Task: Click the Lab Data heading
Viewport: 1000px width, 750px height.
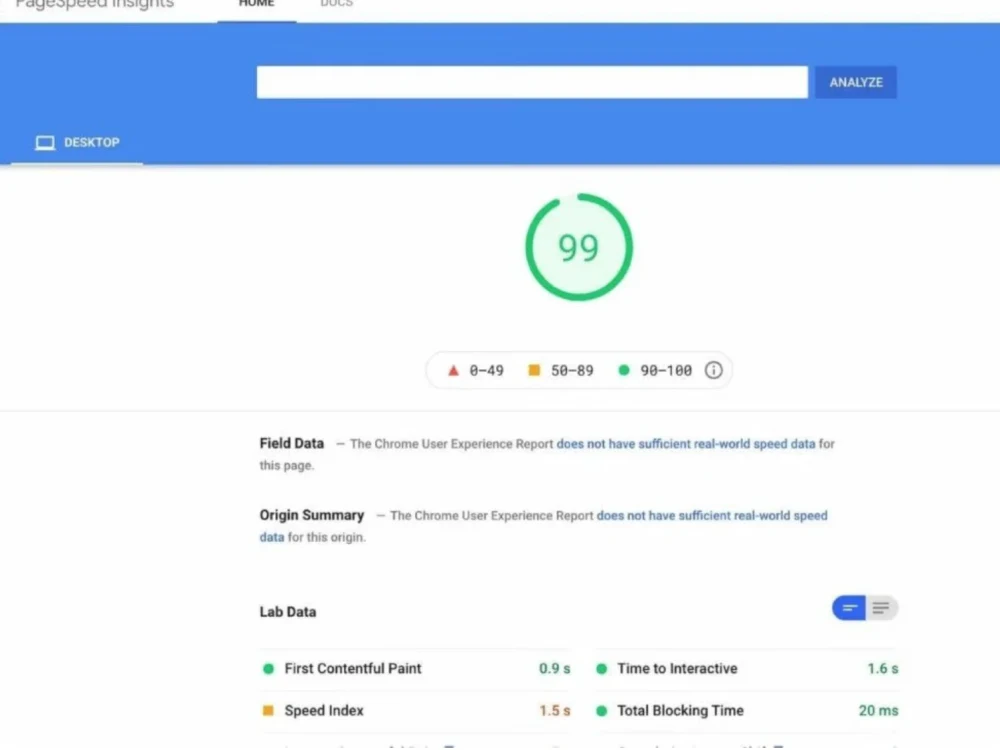Action: (x=288, y=612)
